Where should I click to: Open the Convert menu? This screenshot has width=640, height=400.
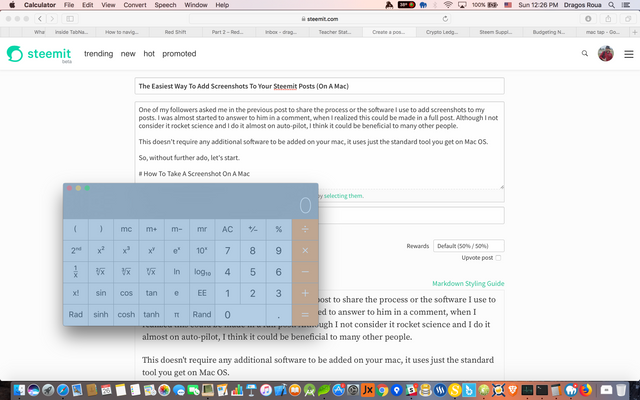click(x=135, y=5)
